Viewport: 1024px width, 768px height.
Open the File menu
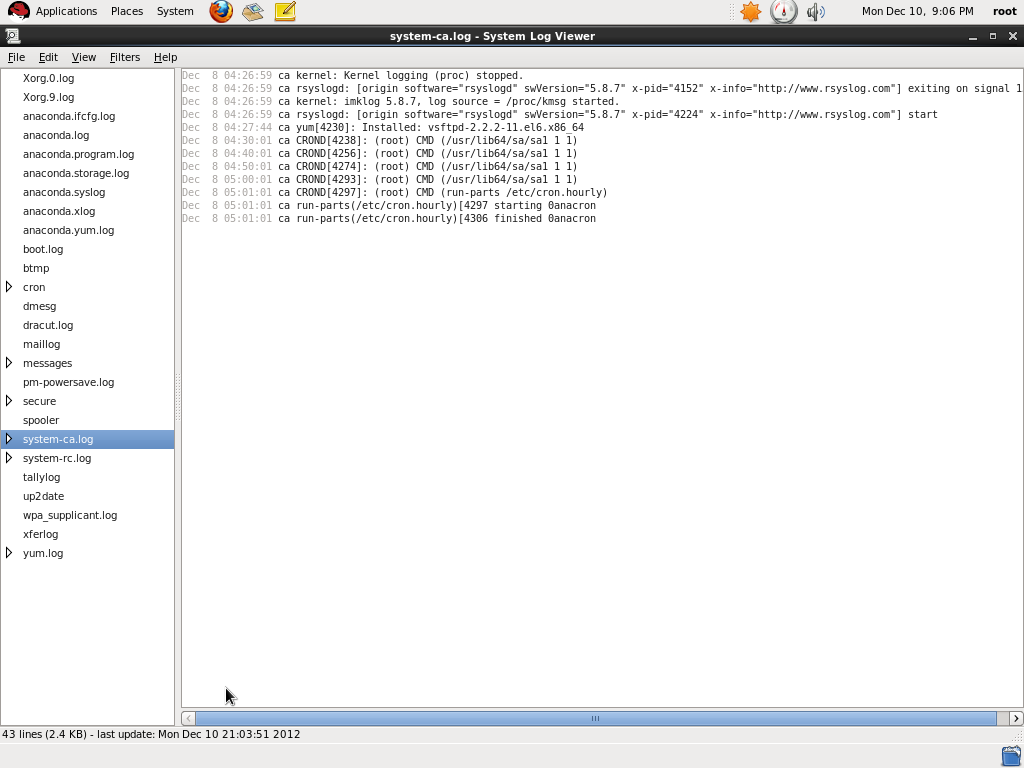pyautogui.click(x=16, y=57)
